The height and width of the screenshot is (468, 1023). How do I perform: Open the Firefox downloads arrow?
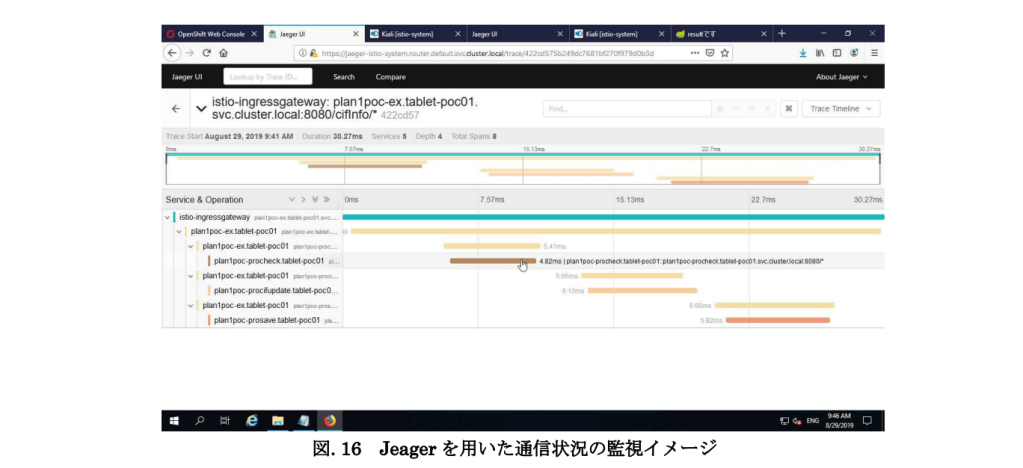[803, 53]
